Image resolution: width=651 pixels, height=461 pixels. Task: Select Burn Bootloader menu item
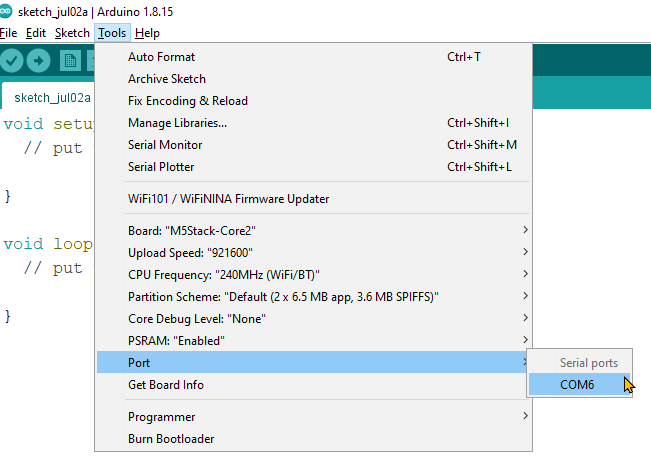point(314,439)
